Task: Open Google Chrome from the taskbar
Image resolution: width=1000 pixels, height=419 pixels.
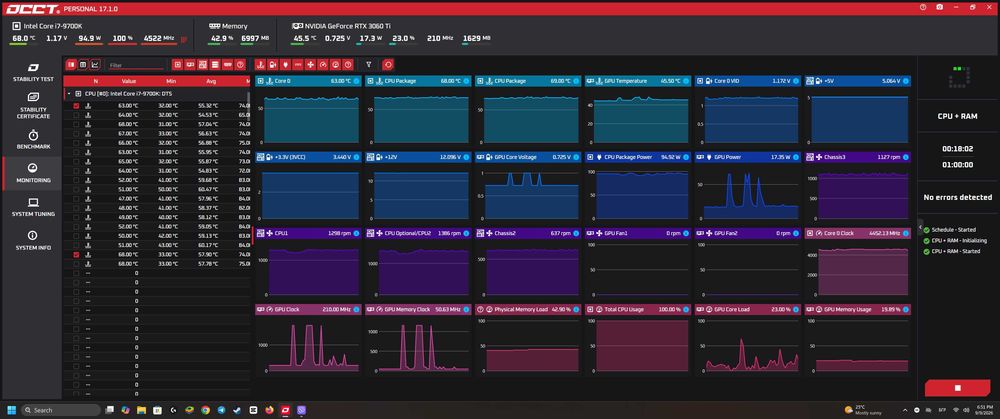Action: coord(205,410)
